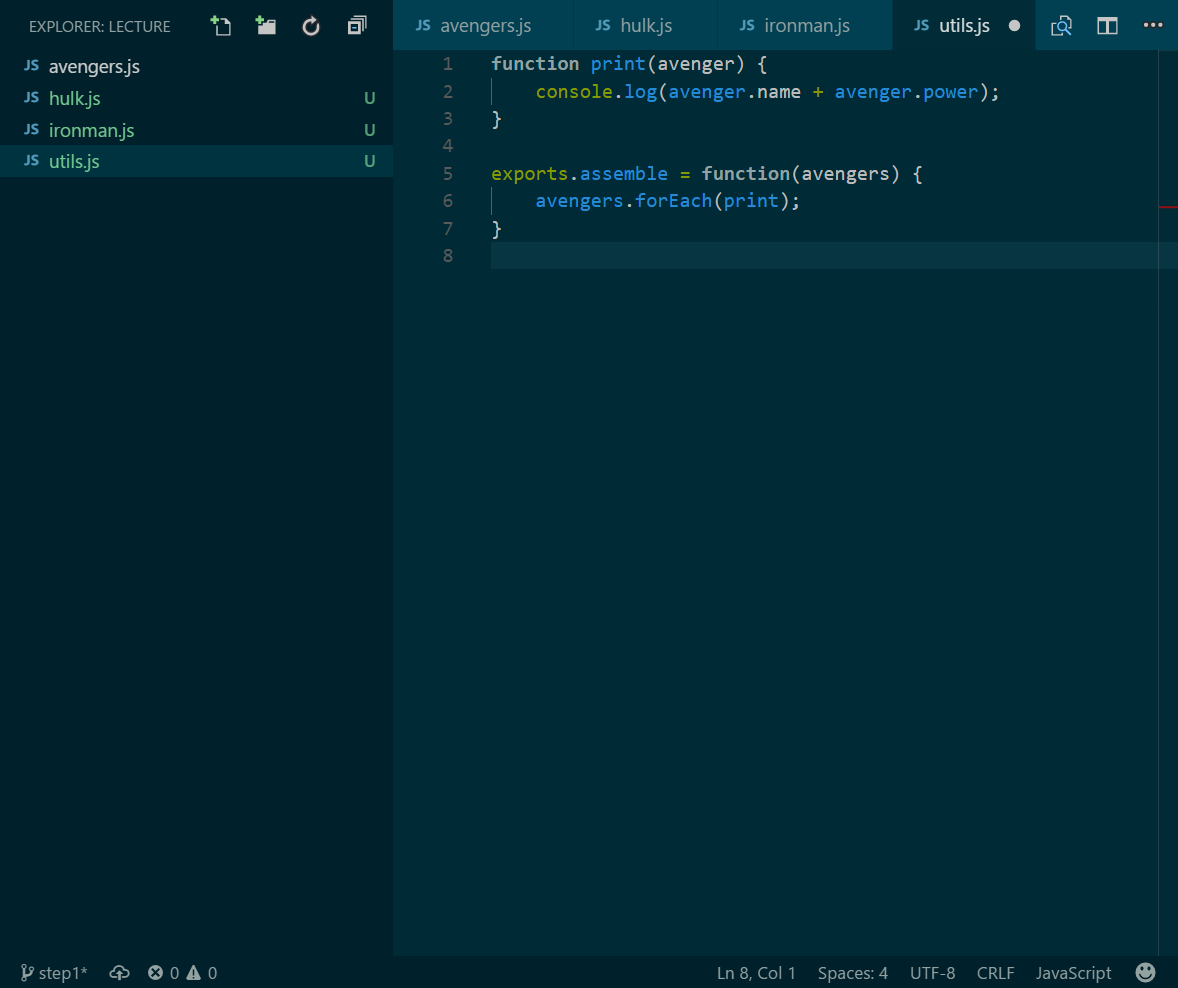
Task: Open hulk.js from the Explorer list
Action: point(196,98)
